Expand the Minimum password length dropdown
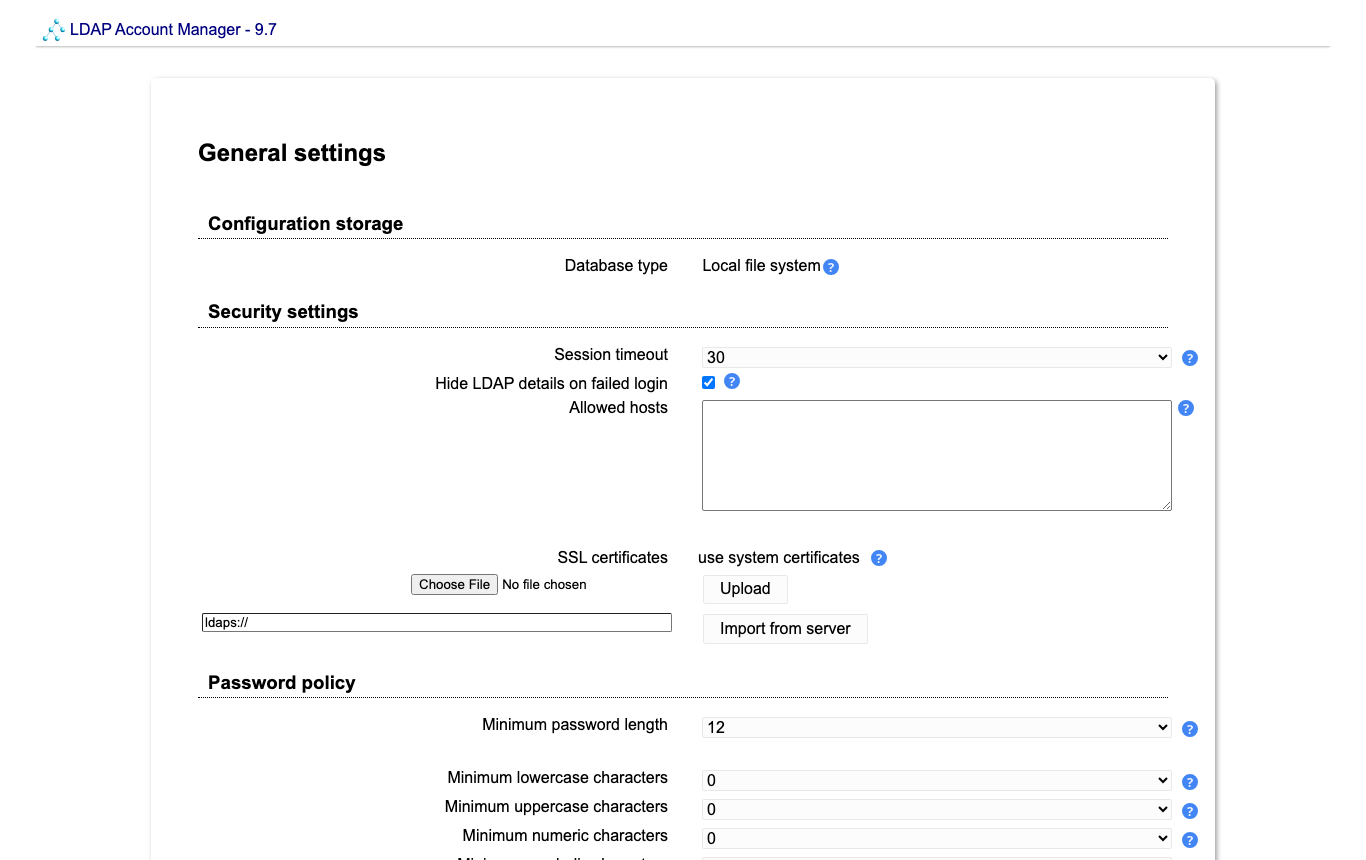The width and height of the screenshot is (1366, 860). [x=937, y=728]
